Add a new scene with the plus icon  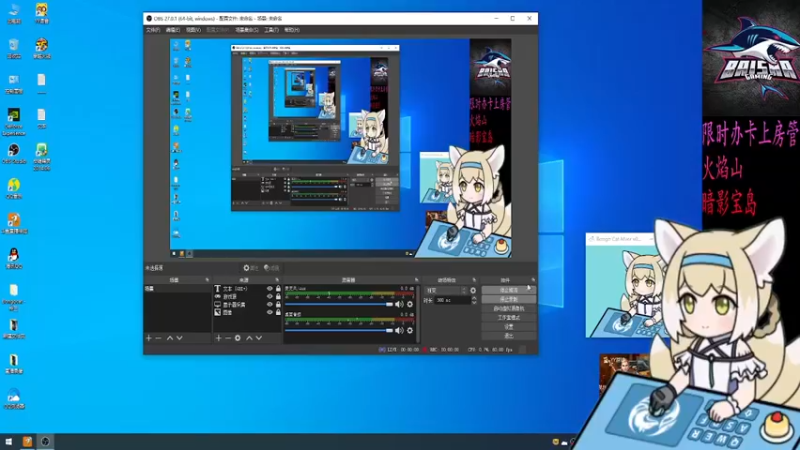click(x=148, y=338)
